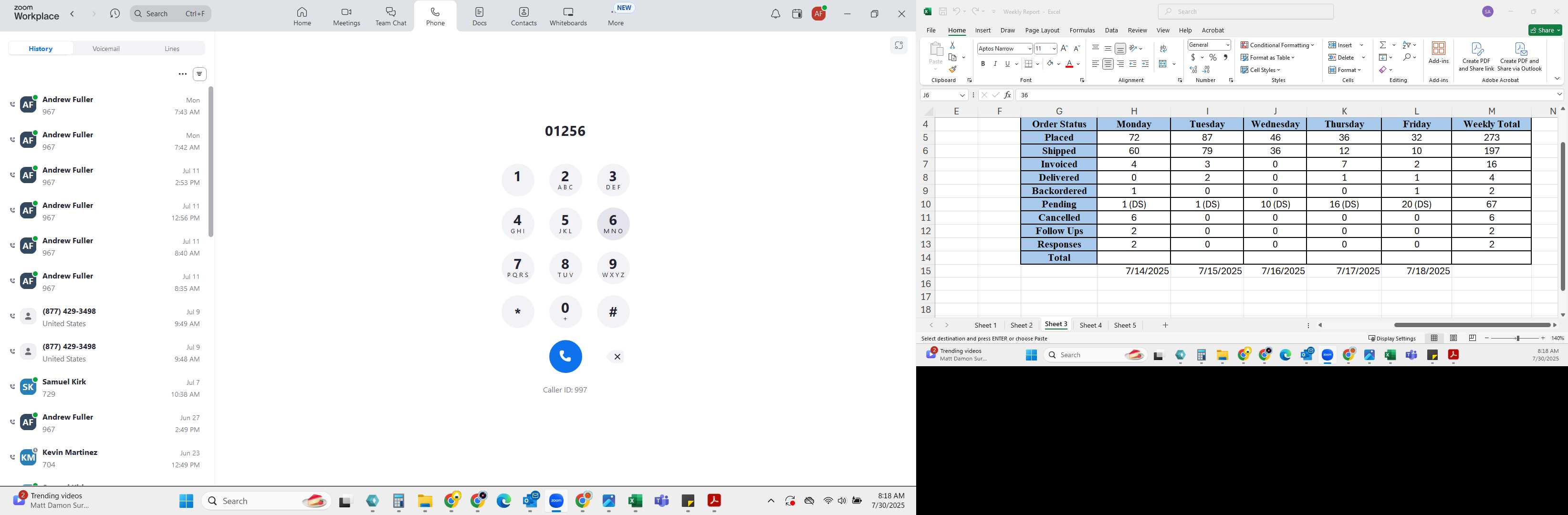Click Create PDF and Share link
Image resolution: width=1568 pixels, height=515 pixels.
(x=1476, y=57)
